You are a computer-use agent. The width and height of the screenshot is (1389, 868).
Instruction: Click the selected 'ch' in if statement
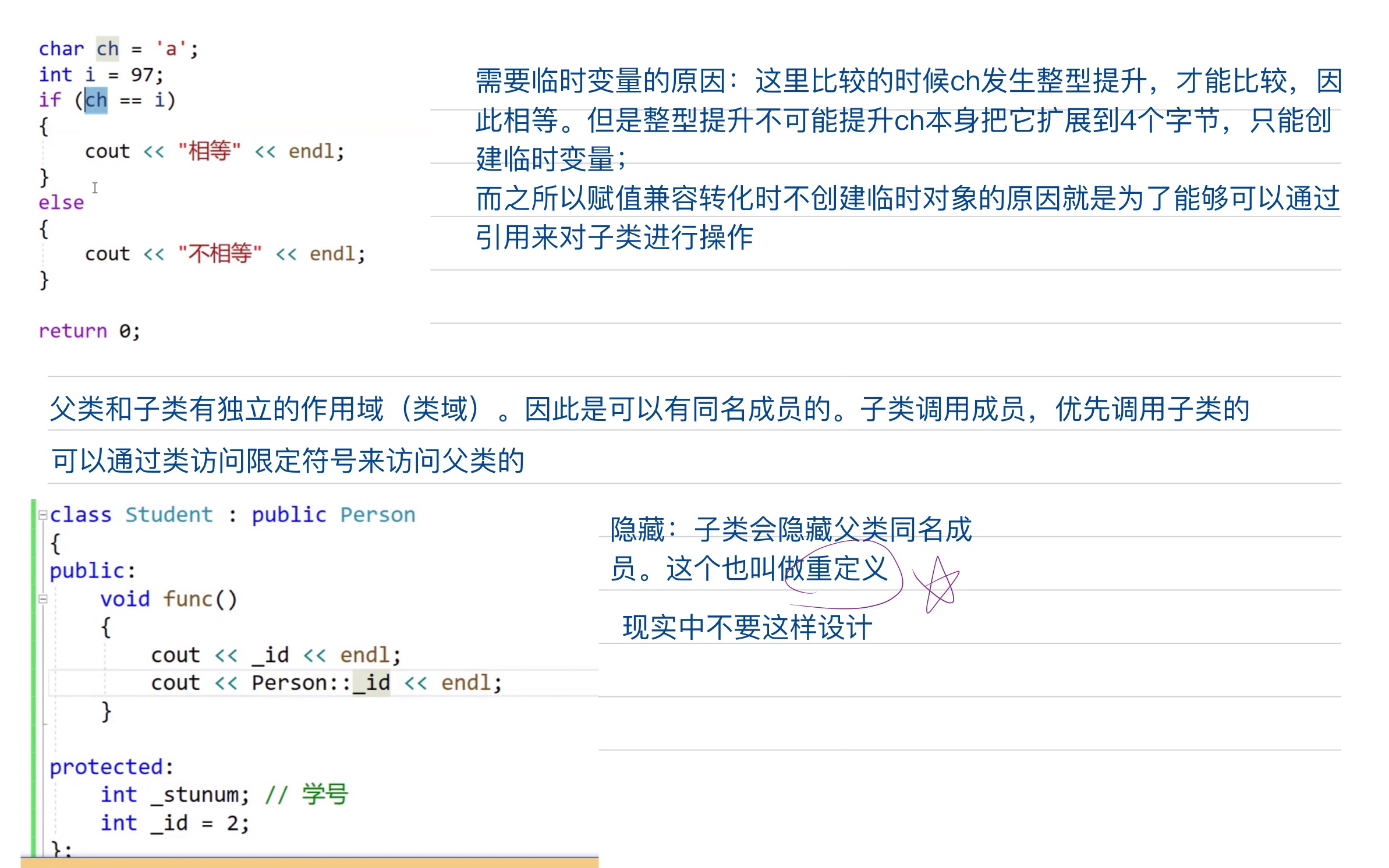[96, 100]
